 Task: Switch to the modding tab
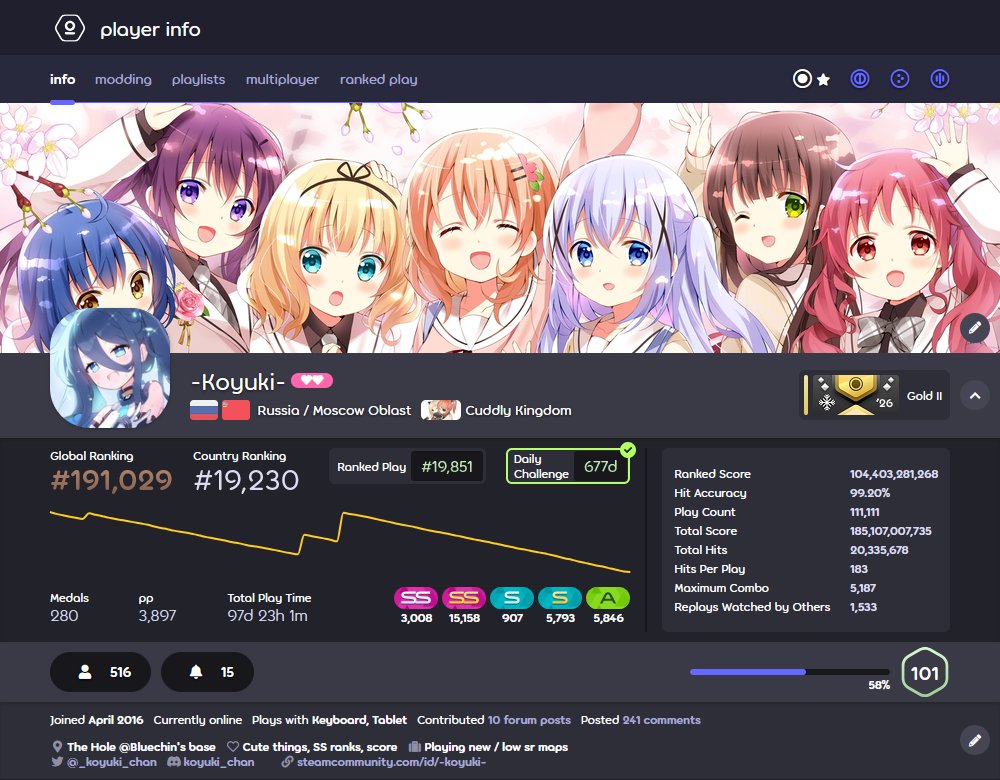(x=123, y=79)
